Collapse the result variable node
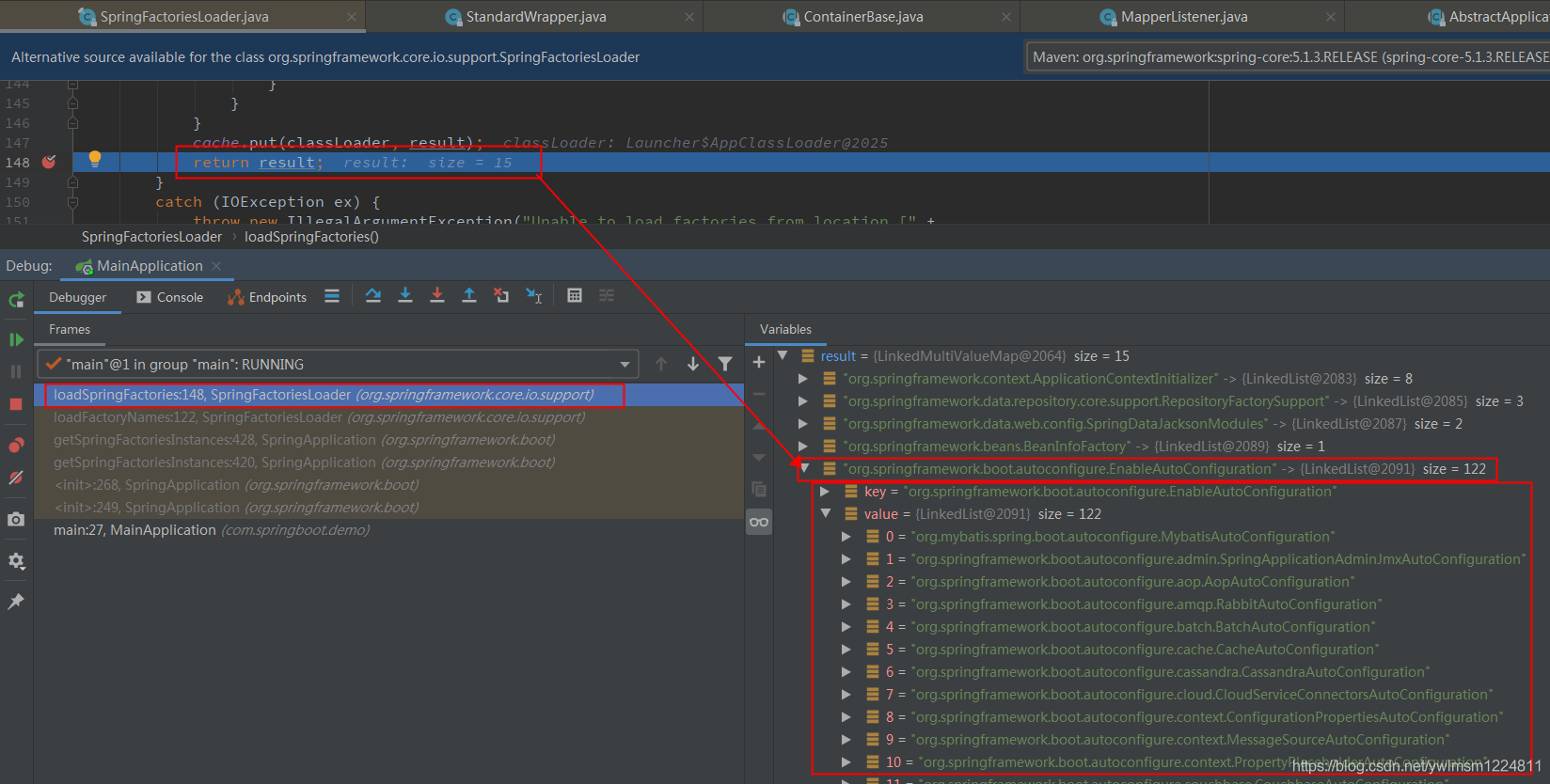Image resolution: width=1550 pixels, height=784 pixels. tap(783, 355)
